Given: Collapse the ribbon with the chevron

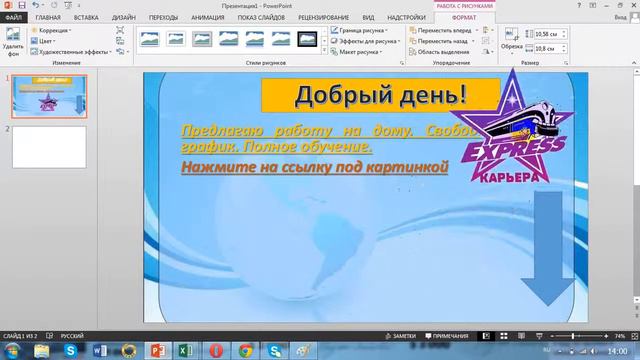Looking at the screenshot, I should (x=634, y=63).
